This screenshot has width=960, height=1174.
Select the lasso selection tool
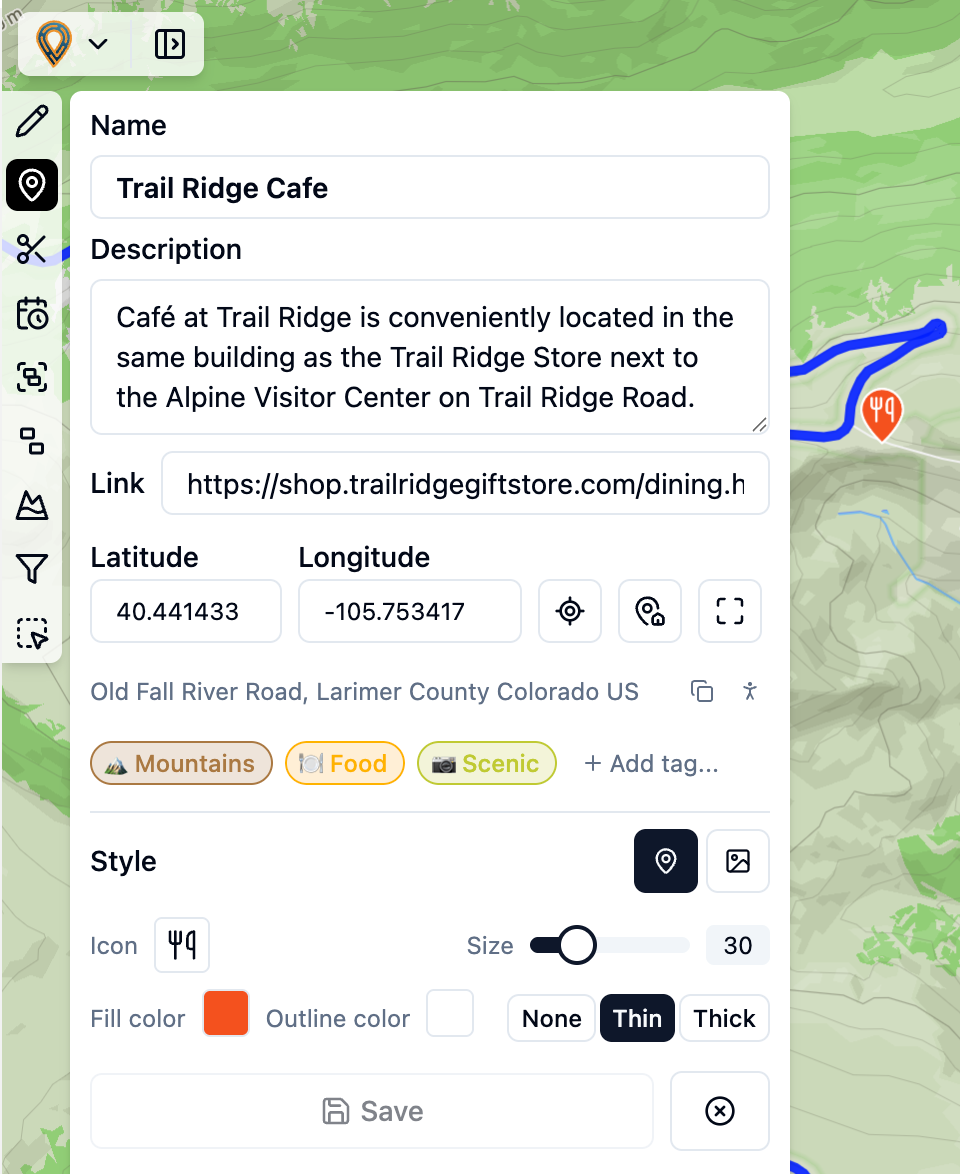point(31,633)
